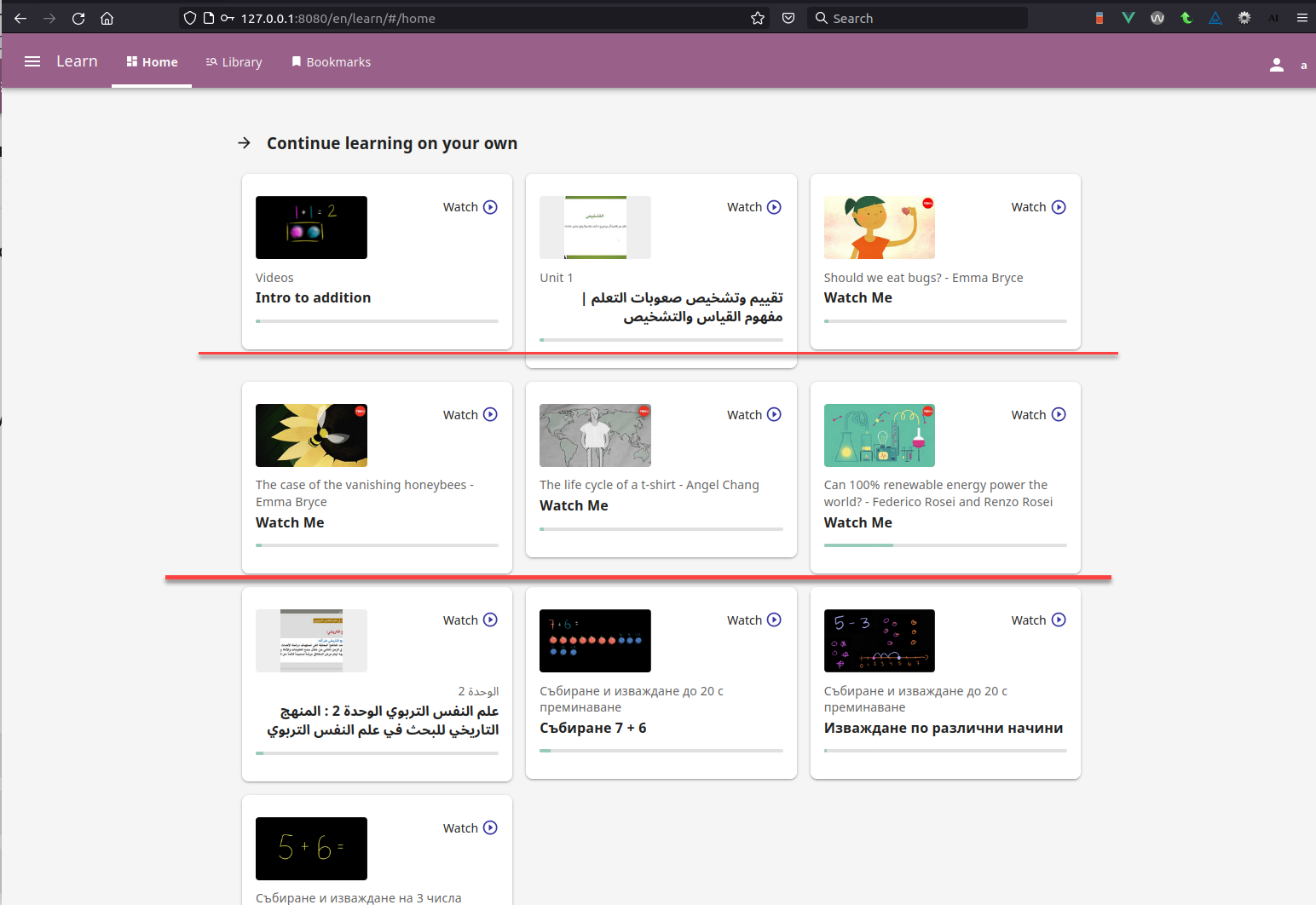
Task: Open the navigation hamburger menu
Action: pos(32,61)
